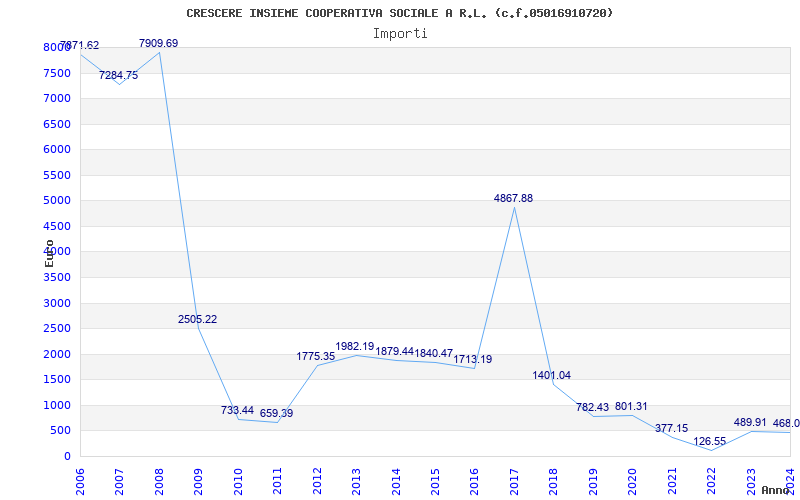The image size is (800, 500).
Task: Click the 1775.35 value label
Action: tap(316, 357)
